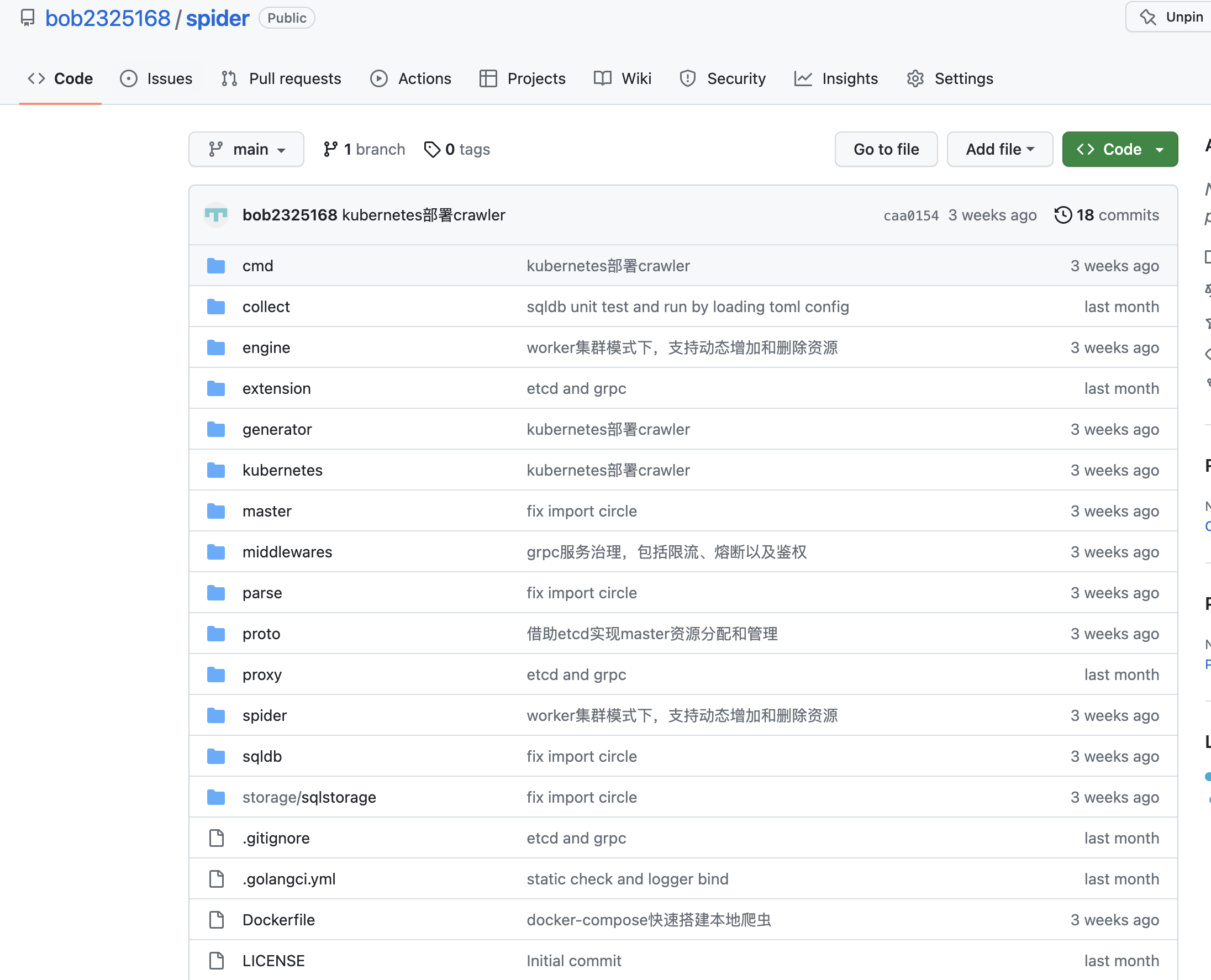Expand the main branch dropdown
The image size is (1211, 980).
pos(246,149)
